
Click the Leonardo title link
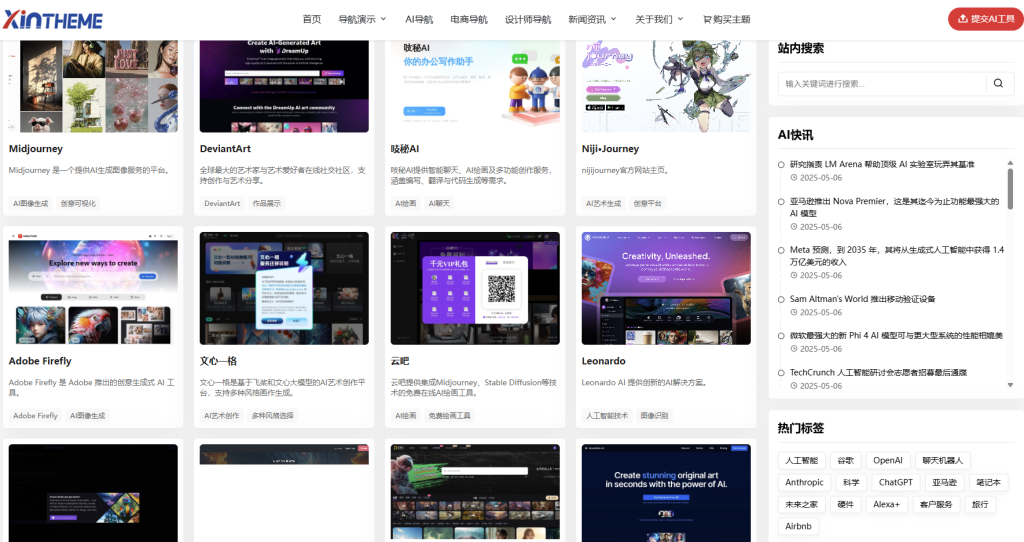tap(603, 361)
